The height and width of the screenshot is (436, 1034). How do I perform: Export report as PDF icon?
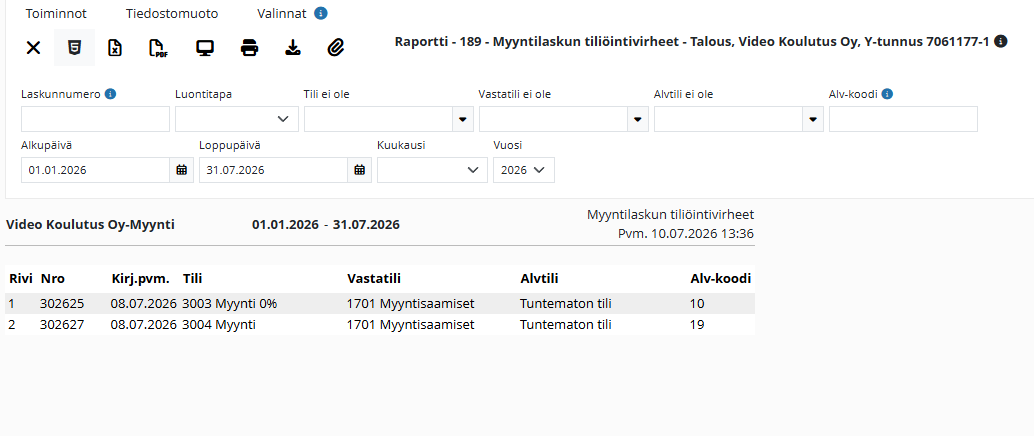(157, 48)
